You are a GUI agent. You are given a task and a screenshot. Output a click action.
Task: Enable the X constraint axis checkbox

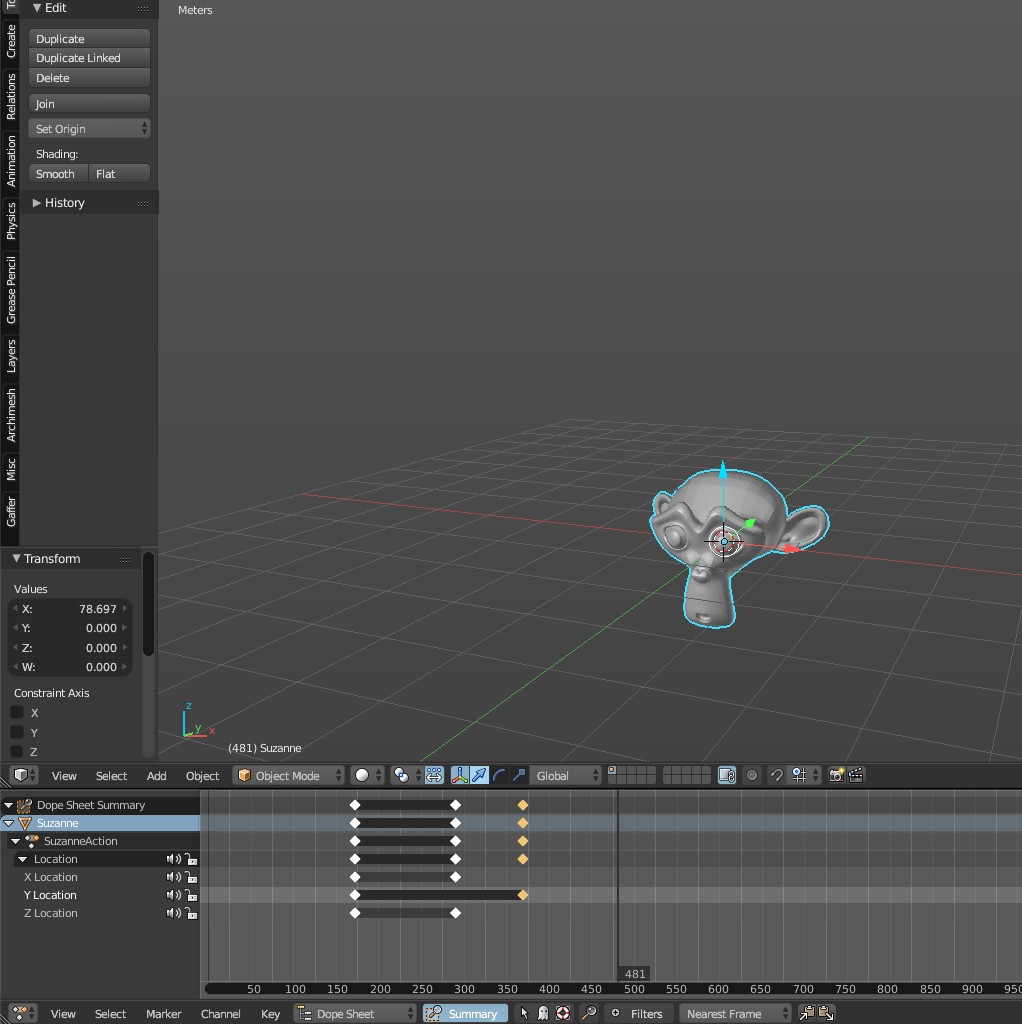tap(17, 712)
